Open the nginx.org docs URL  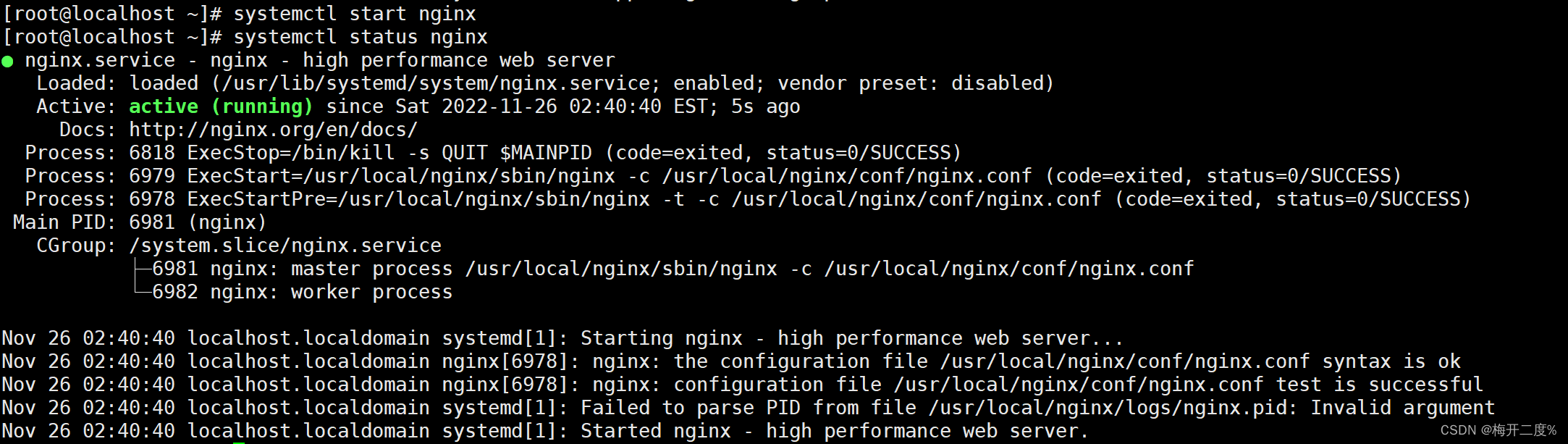click(x=273, y=130)
